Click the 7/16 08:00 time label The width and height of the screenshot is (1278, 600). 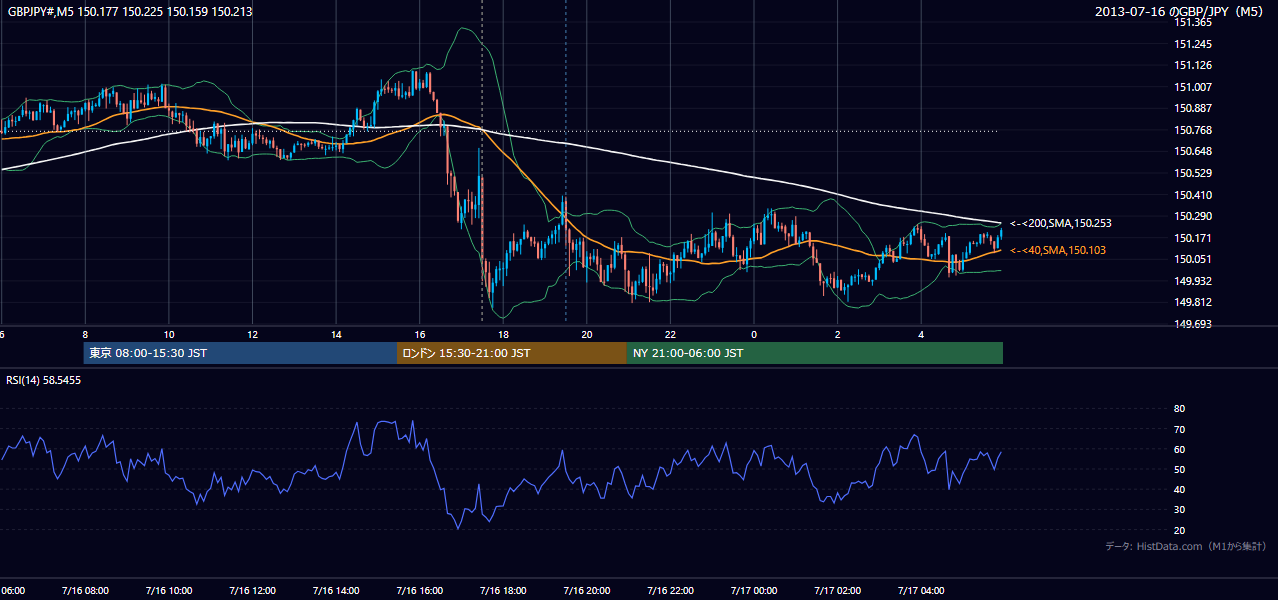[x=84, y=591]
